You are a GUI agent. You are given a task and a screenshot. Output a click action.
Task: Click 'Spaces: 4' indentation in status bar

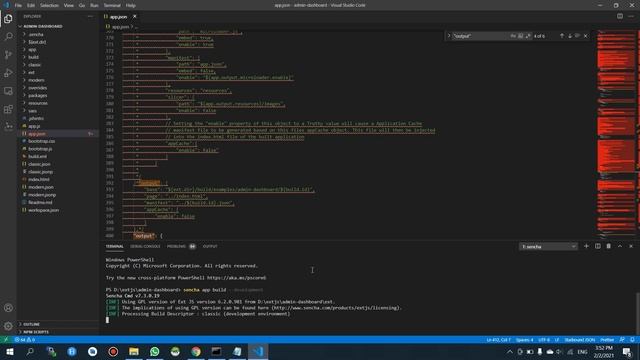pyautogui.click(x=524, y=340)
